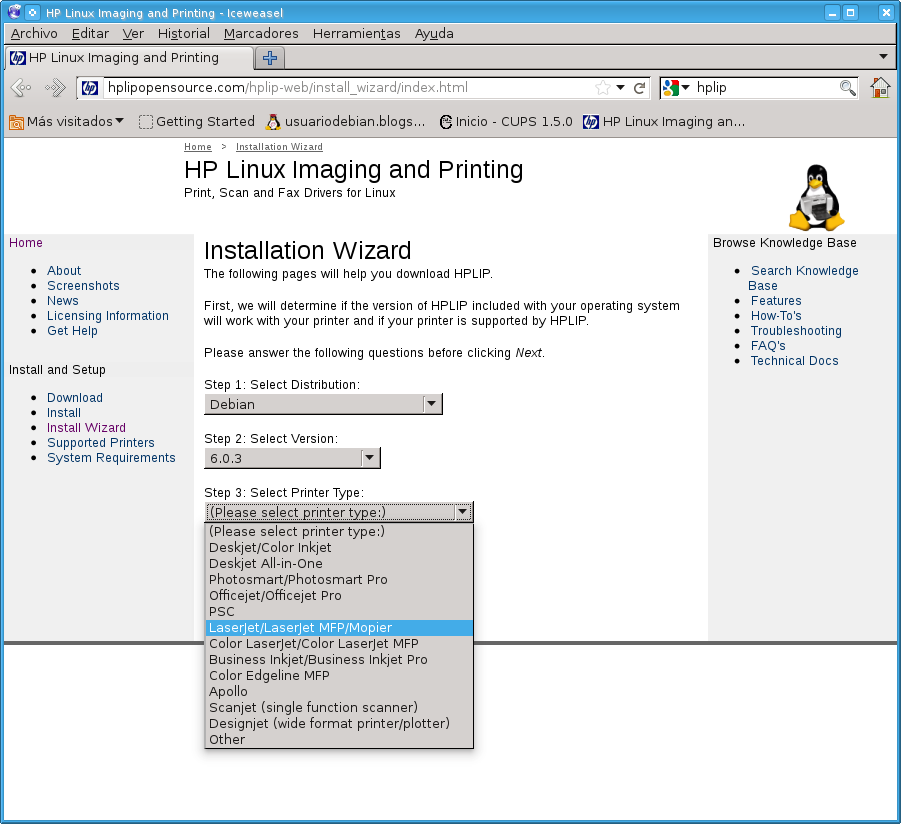Open the Install Wizard sidebar link
The image size is (901, 824).
[86, 428]
